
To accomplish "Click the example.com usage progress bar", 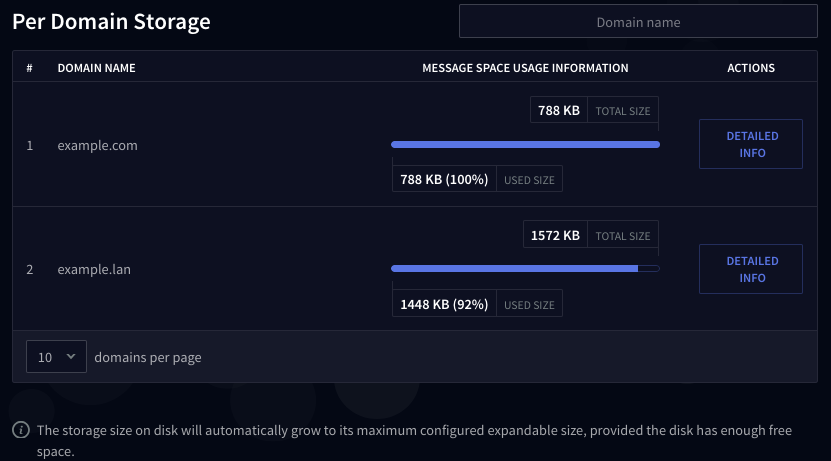I will [525, 145].
